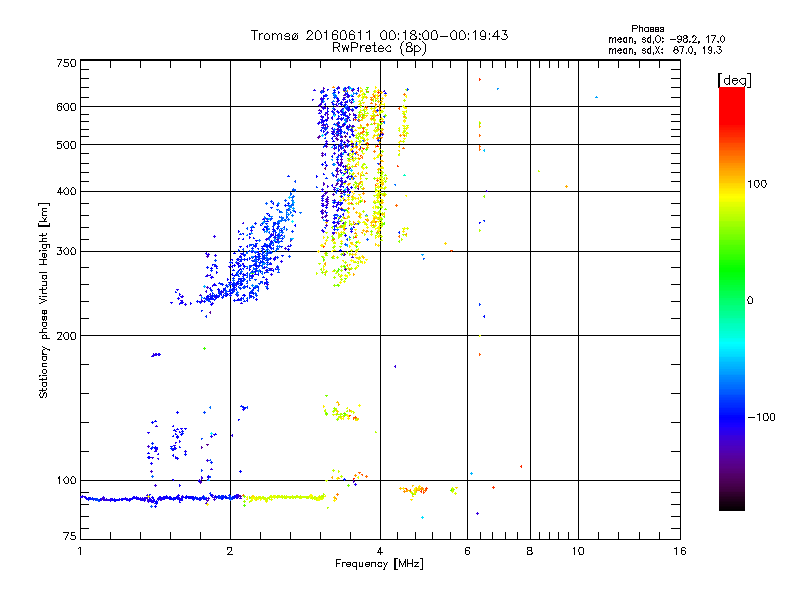
Task: Click the x-axis tick label "1"
Action: 80,551
